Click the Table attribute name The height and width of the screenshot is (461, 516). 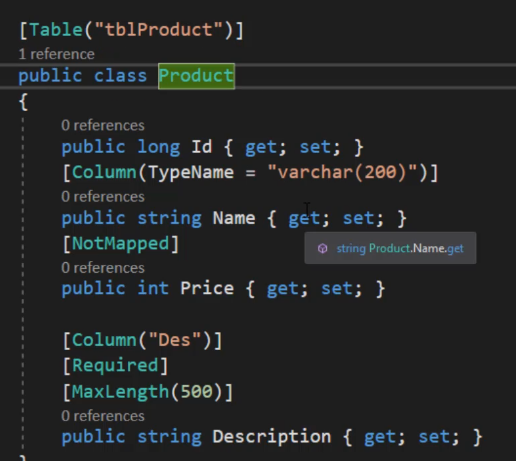pos(56,30)
